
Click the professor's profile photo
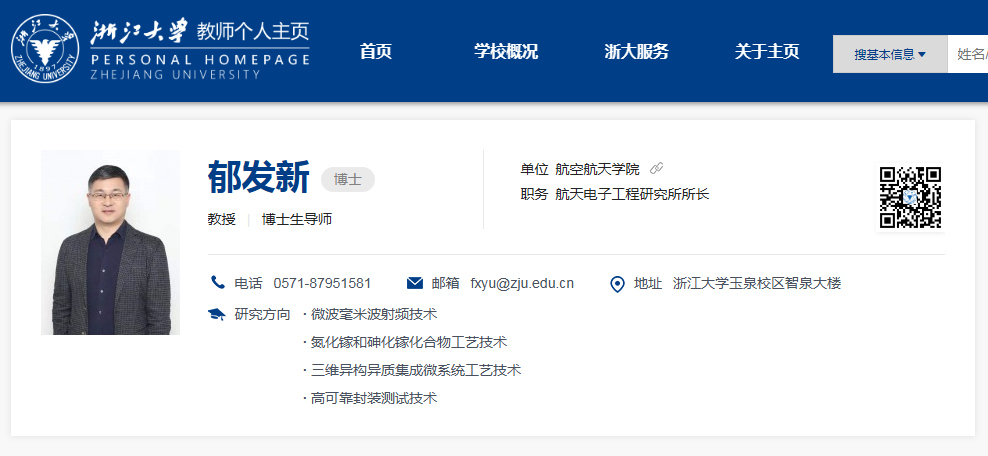pos(110,242)
